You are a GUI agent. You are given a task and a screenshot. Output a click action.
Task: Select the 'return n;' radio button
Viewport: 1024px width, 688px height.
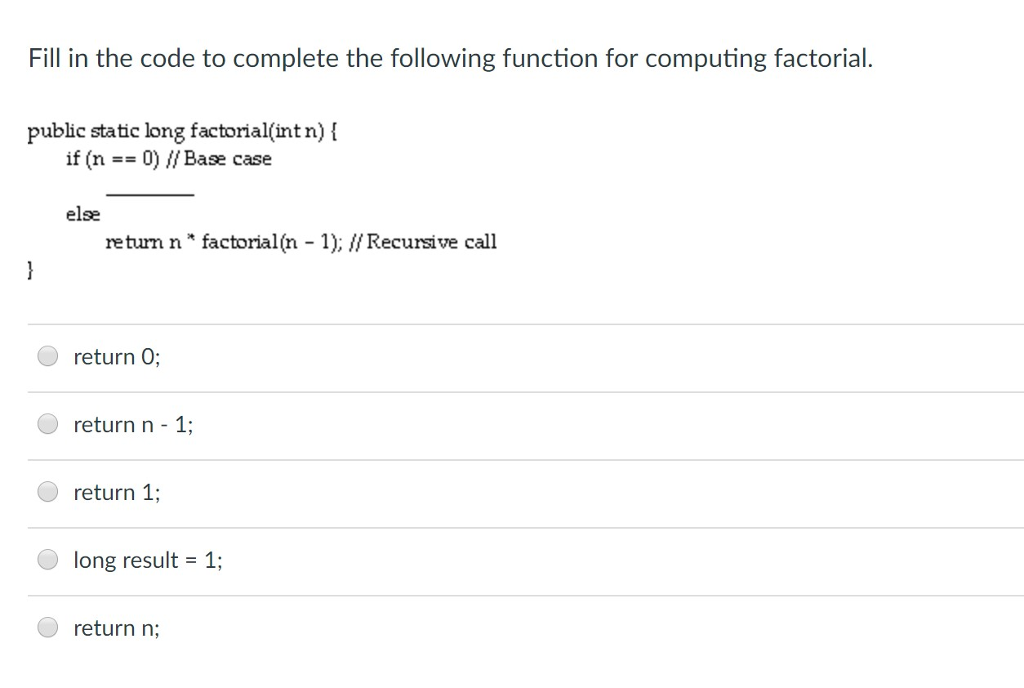click(47, 627)
